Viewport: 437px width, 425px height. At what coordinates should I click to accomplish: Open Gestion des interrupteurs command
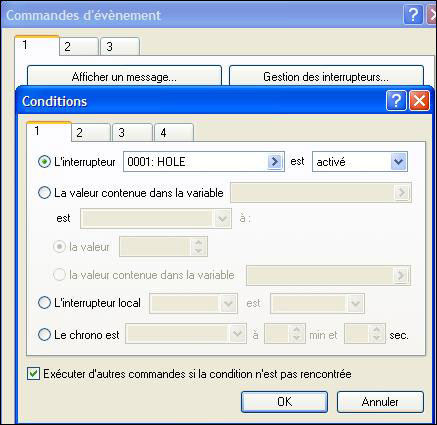click(326, 76)
